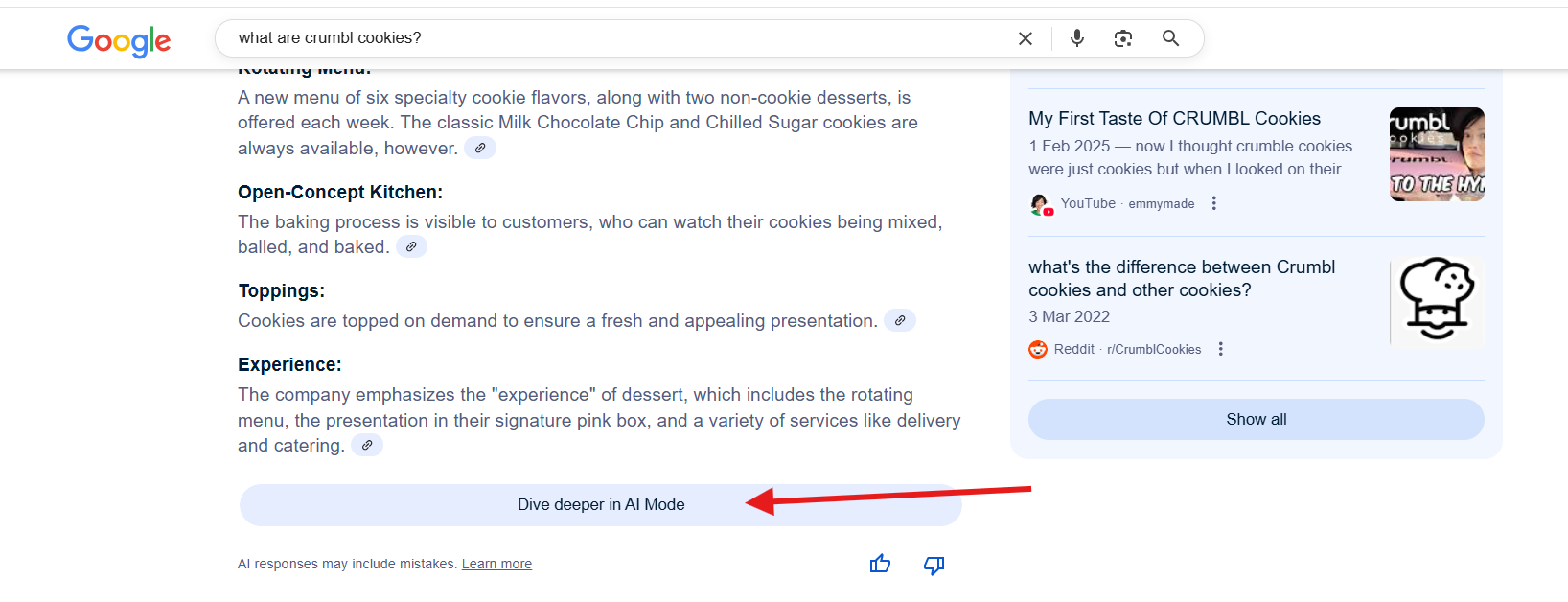Open My First Taste Of CRUMBL Cookies
This screenshot has width=1568, height=602.
pyautogui.click(x=1174, y=119)
